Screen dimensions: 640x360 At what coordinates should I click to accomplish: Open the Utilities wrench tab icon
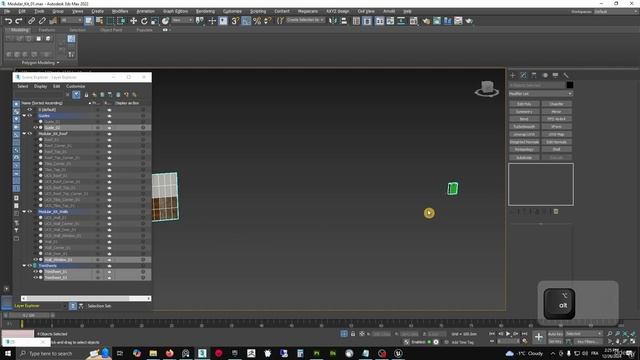pos(566,75)
